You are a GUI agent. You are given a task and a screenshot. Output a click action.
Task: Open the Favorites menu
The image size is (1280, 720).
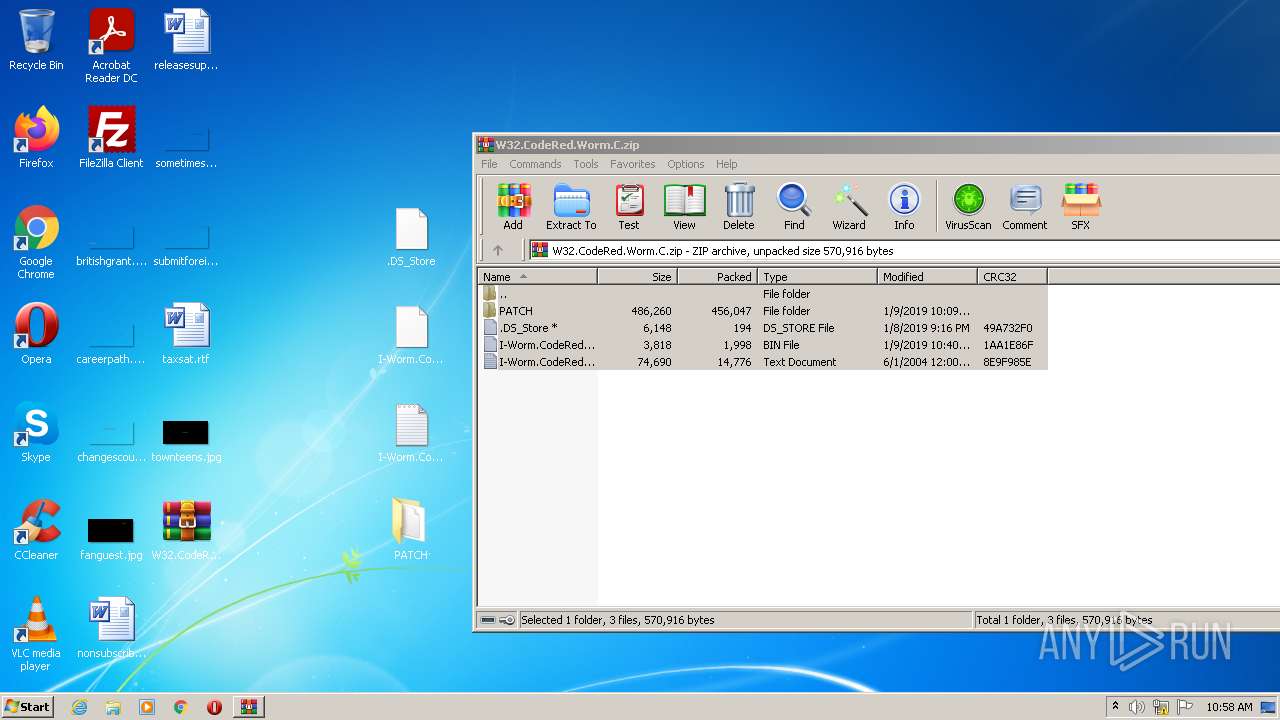633,164
